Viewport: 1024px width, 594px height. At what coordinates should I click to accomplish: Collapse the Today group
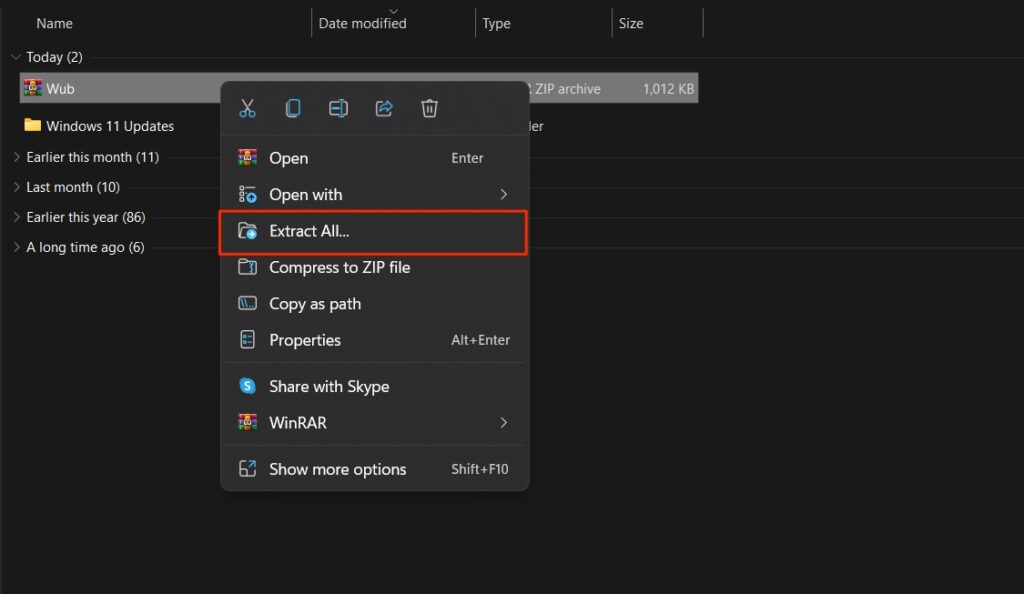pos(16,57)
